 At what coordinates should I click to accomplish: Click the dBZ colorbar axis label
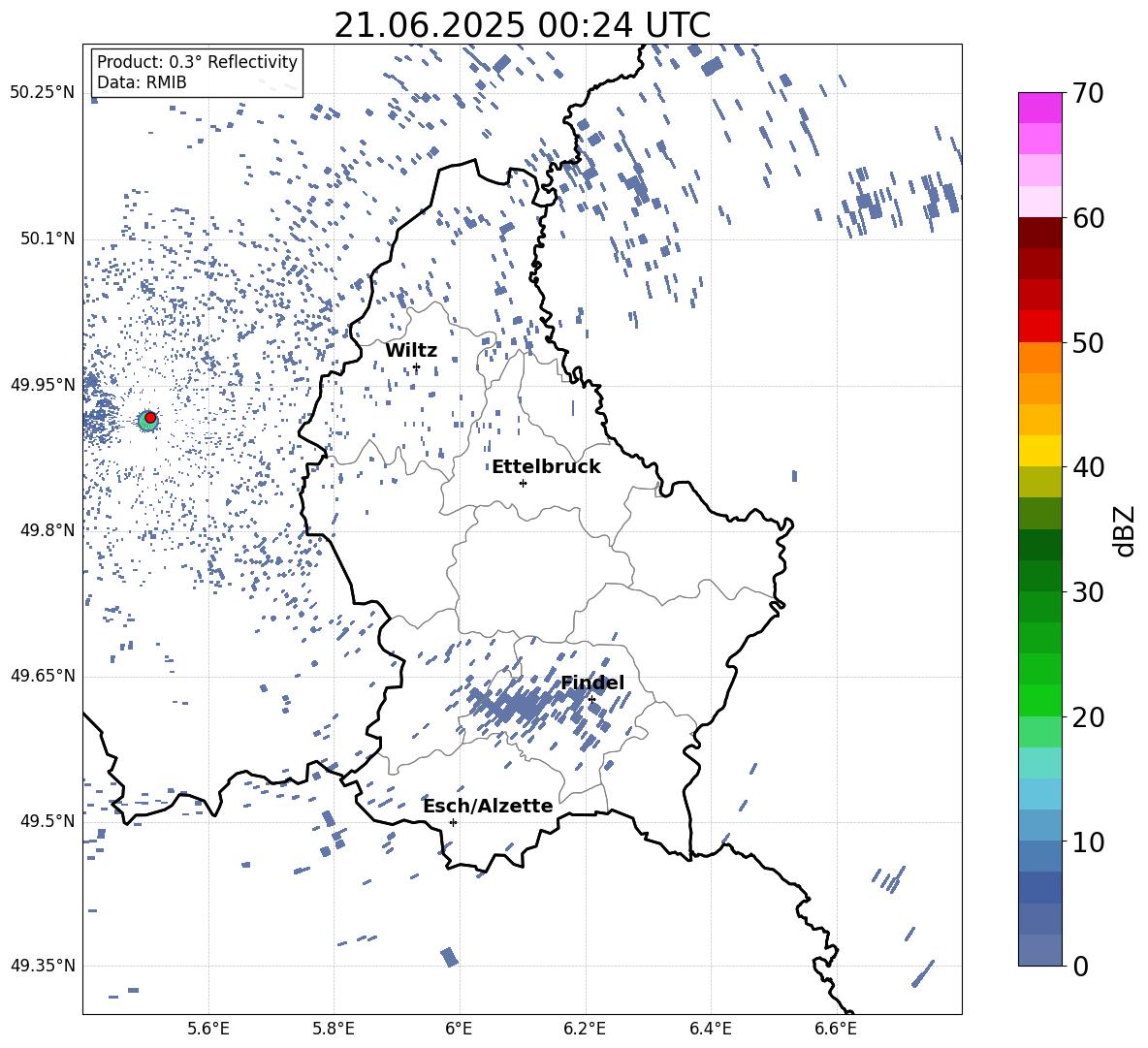(1126, 530)
